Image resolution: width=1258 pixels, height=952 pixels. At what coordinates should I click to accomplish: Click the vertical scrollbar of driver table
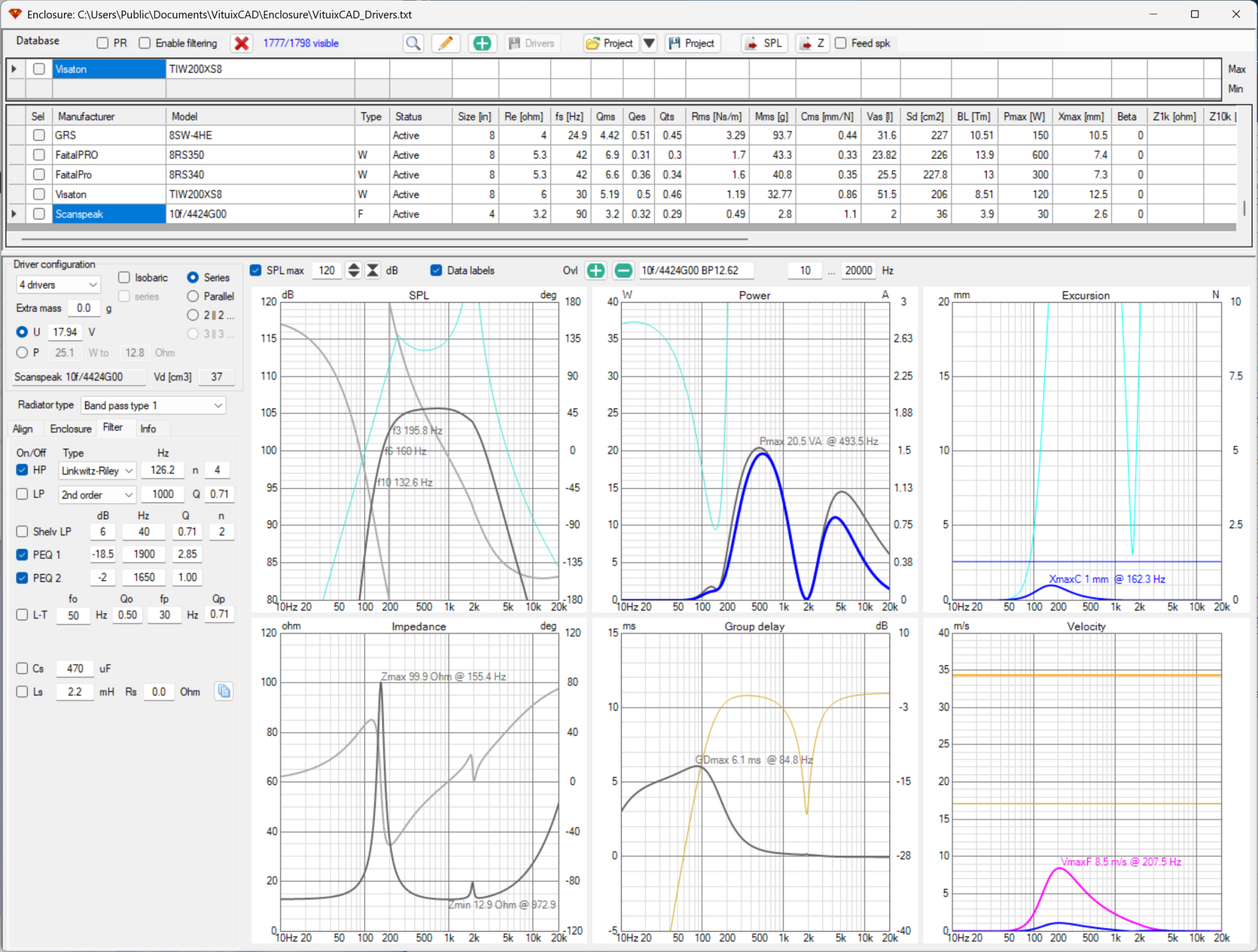1244,208
